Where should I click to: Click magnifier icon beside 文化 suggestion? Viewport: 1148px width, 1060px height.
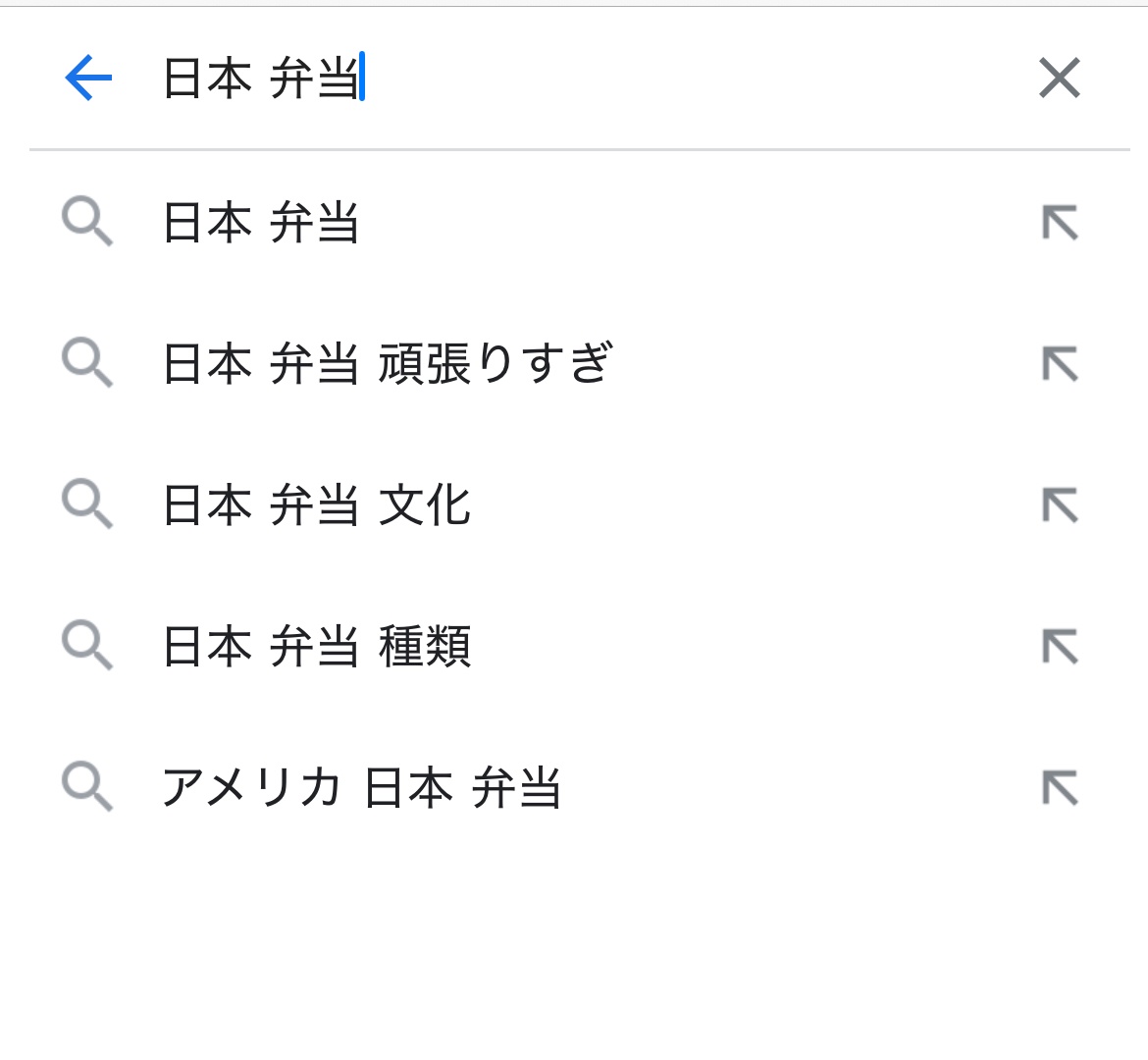pos(87,504)
